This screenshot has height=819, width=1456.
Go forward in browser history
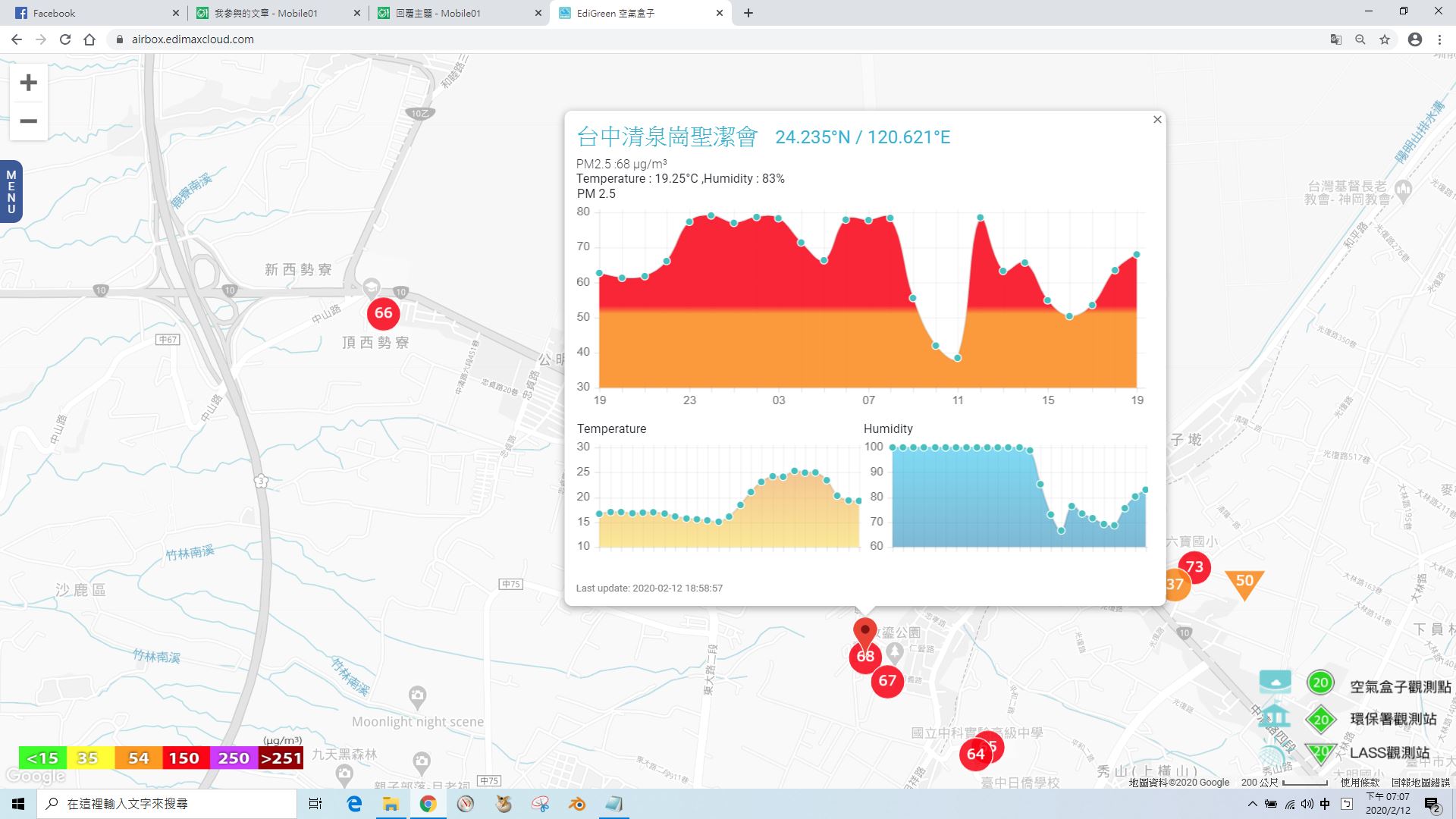click(x=41, y=39)
